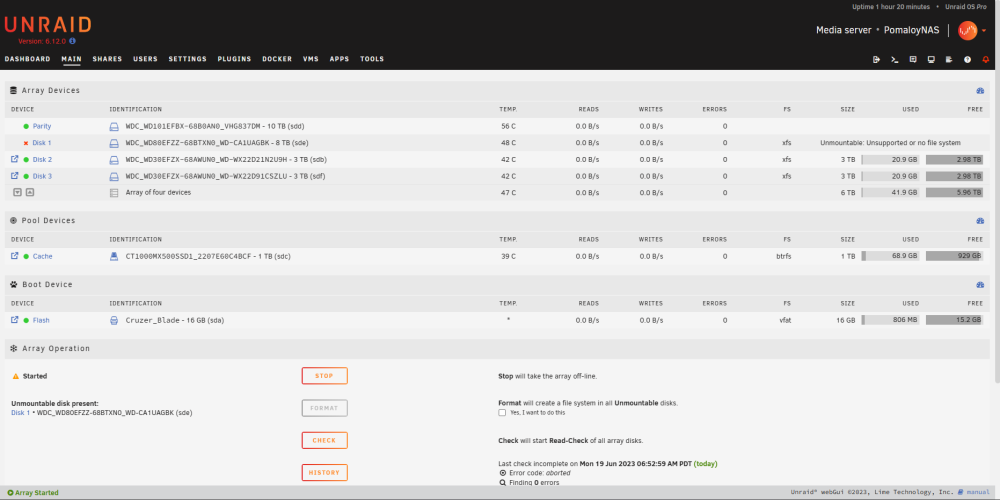The height and width of the screenshot is (500, 1000).
Task: Open parity HISTORY button
Action: tap(325, 473)
